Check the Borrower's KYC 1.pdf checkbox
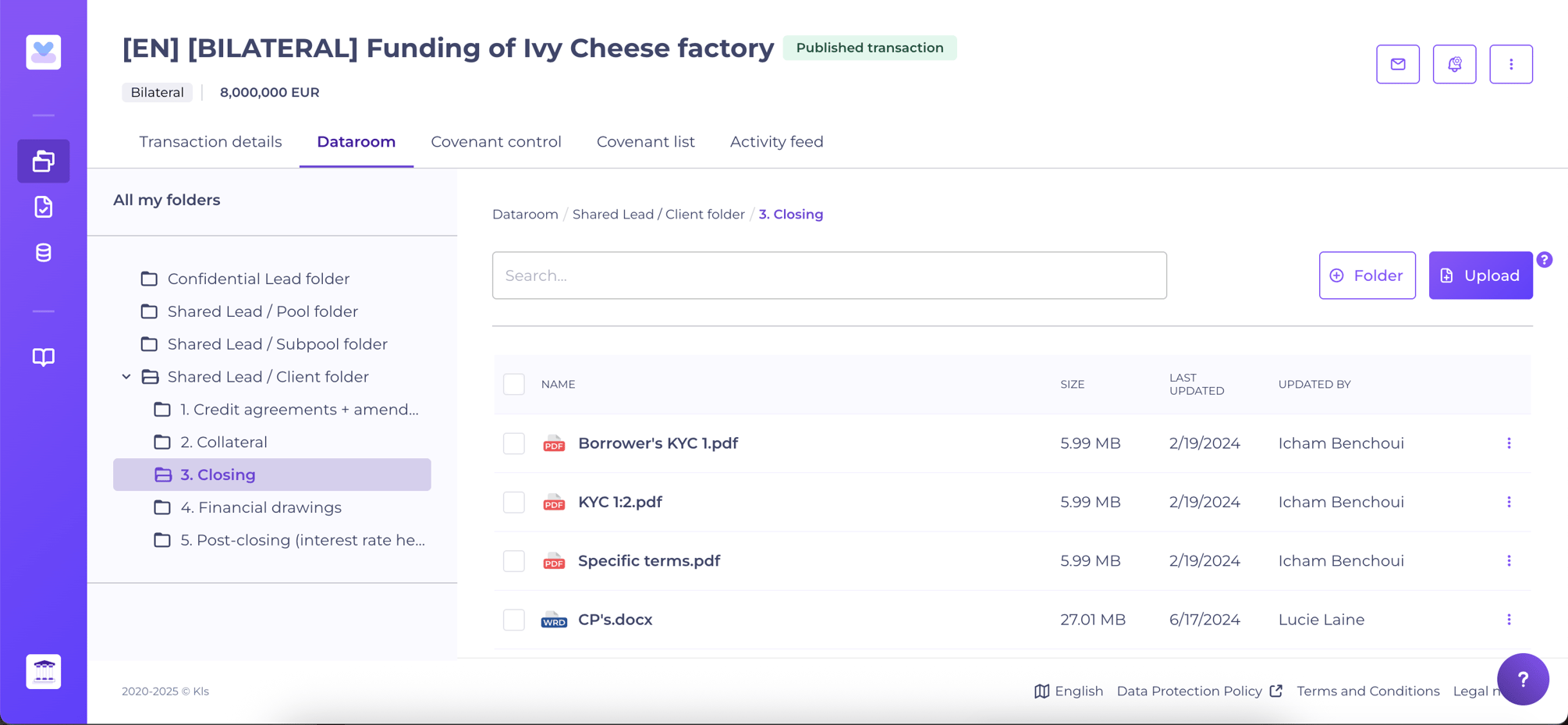Image resolution: width=1568 pixels, height=725 pixels. [x=514, y=443]
